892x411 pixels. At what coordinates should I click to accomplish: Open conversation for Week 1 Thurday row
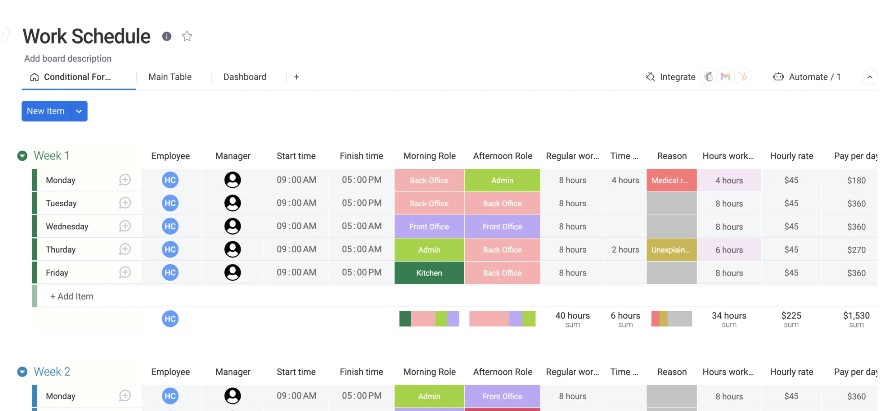pos(125,249)
